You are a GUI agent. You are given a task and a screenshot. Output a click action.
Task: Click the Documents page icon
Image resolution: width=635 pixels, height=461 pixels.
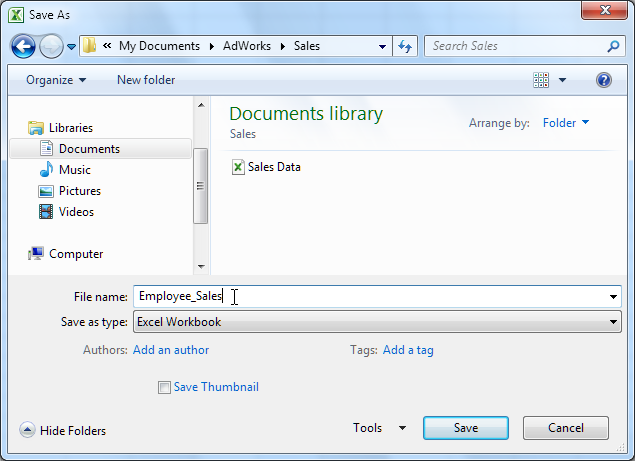pyautogui.click(x=46, y=148)
